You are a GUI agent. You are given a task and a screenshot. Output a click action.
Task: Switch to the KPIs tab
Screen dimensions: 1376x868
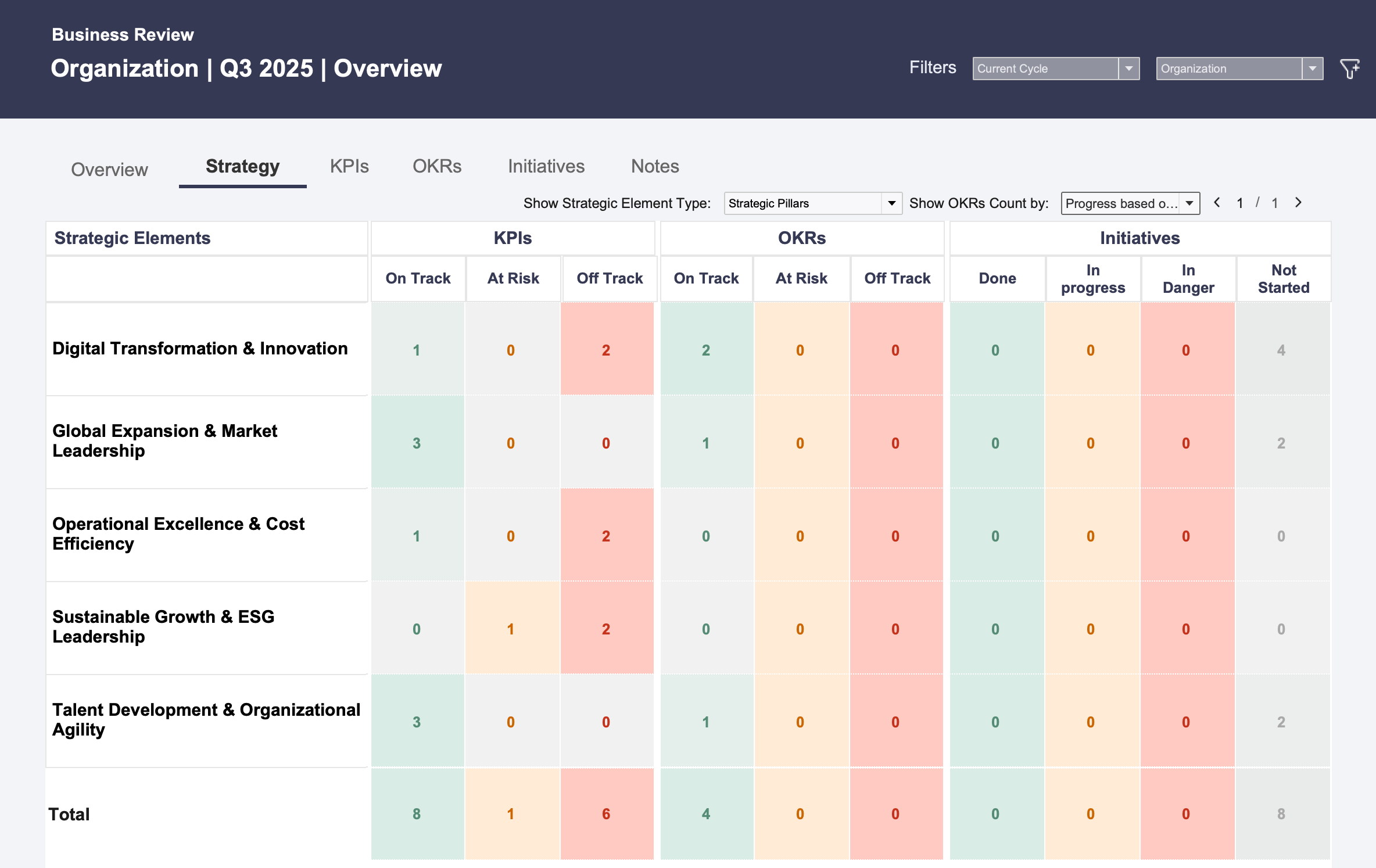click(349, 166)
